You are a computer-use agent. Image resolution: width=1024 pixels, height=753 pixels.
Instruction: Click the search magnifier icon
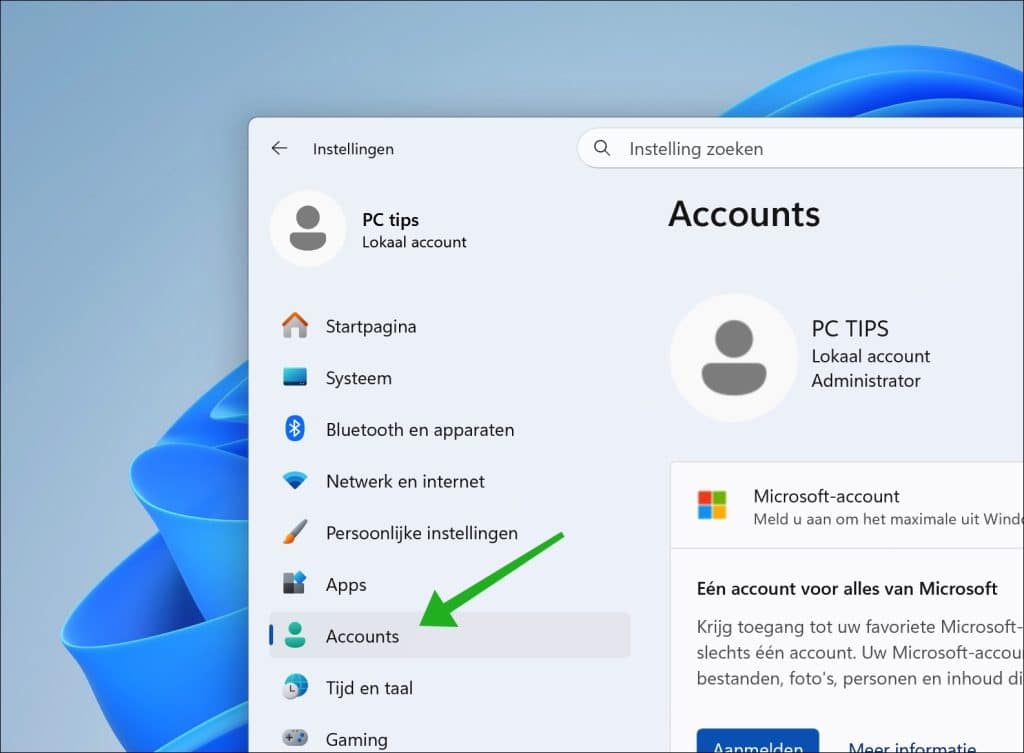(601, 148)
